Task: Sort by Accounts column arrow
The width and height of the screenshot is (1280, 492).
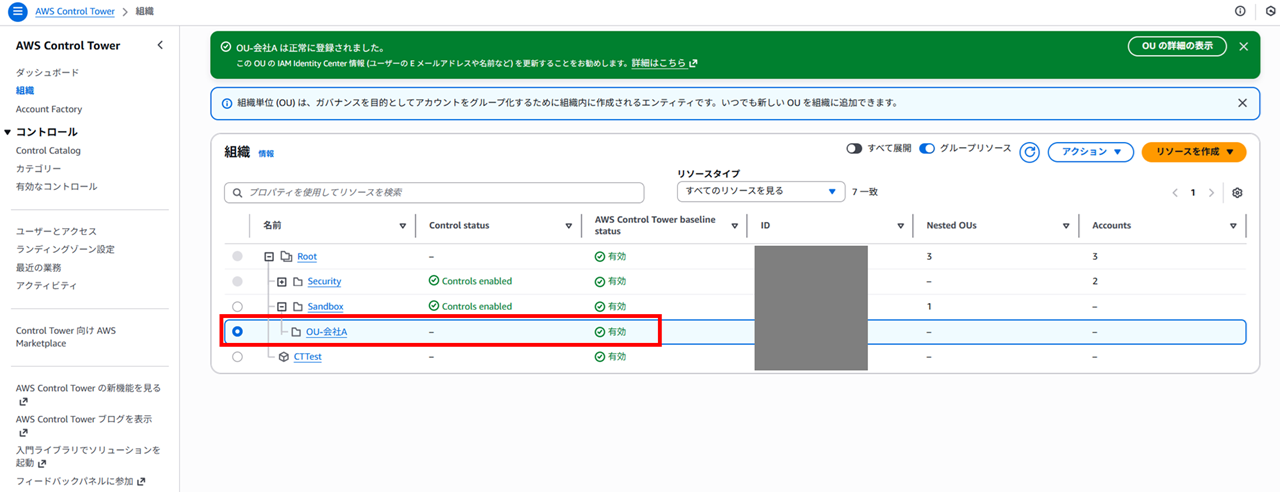Action: pos(1233,226)
